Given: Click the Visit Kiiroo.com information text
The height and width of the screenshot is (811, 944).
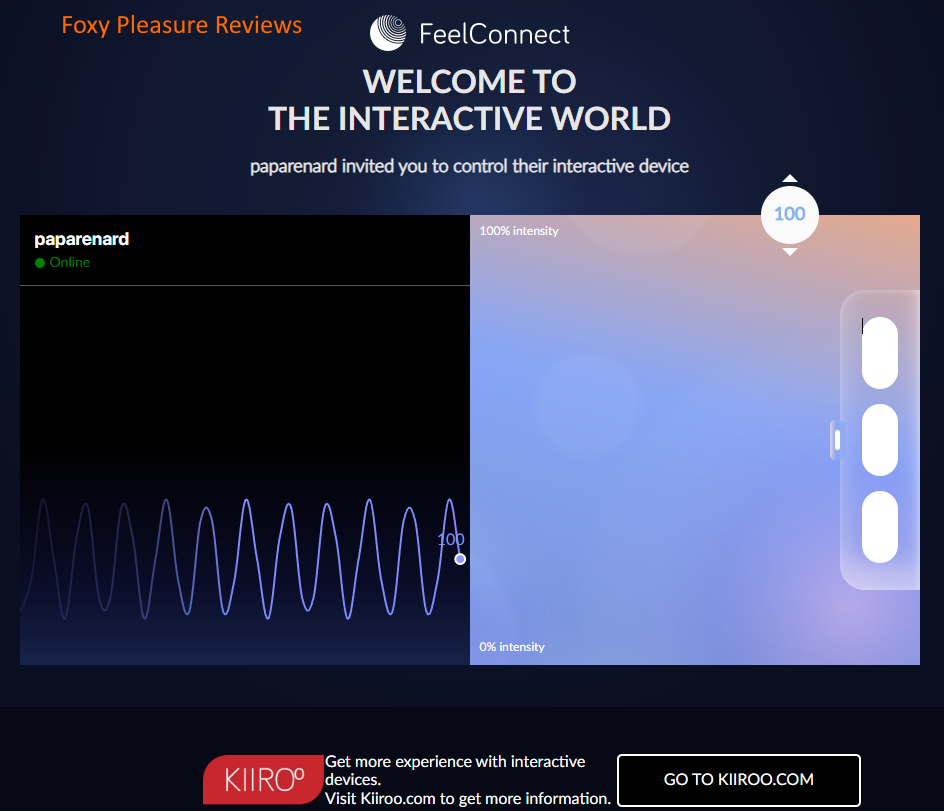Looking at the screenshot, I should (468, 798).
